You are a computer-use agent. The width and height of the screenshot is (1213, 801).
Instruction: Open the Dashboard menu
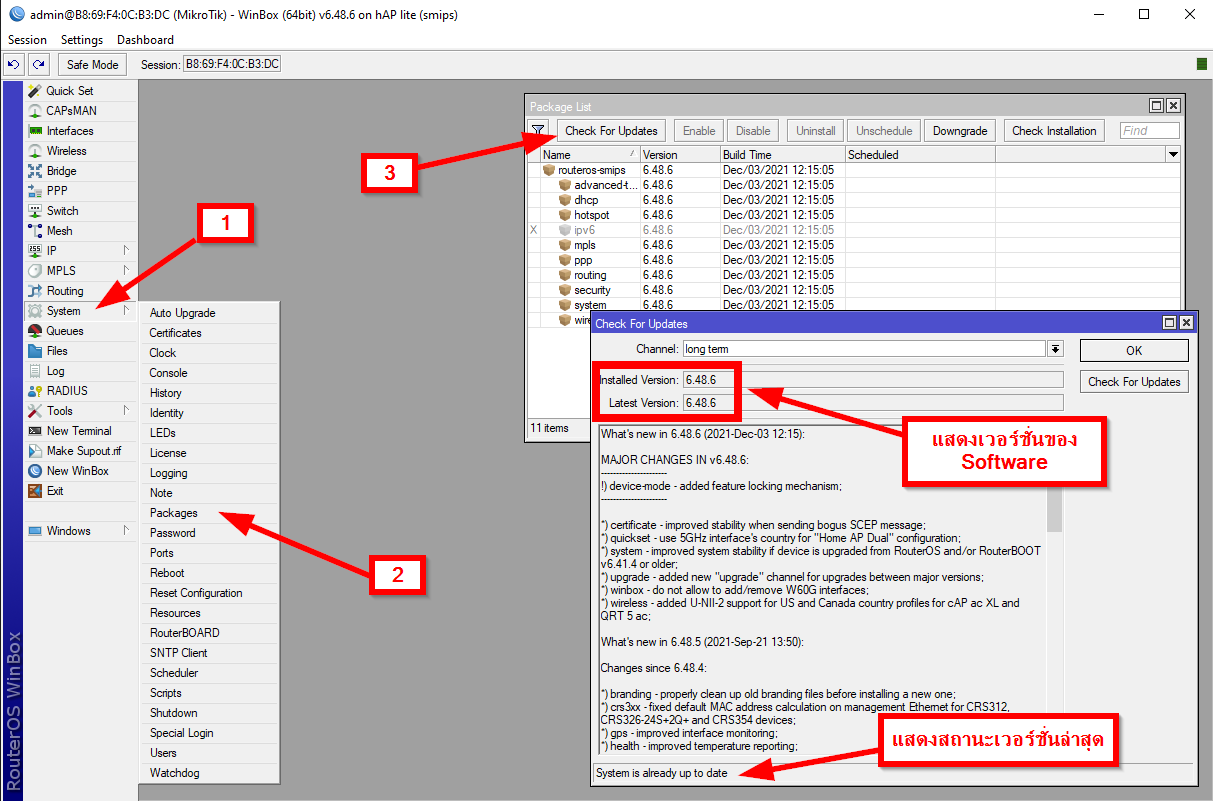(145, 40)
